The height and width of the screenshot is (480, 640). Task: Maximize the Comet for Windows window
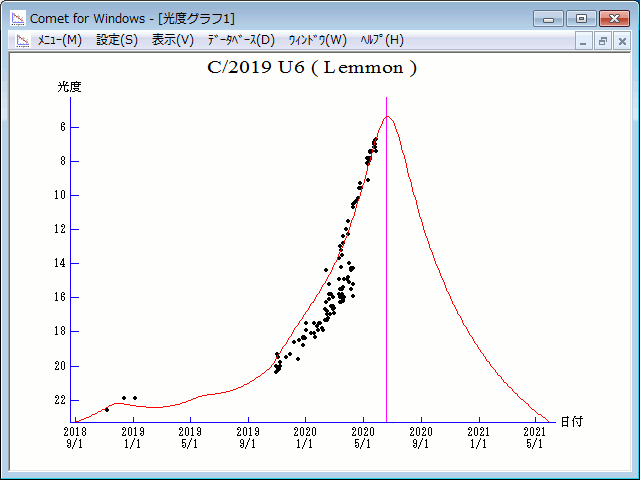580,18
